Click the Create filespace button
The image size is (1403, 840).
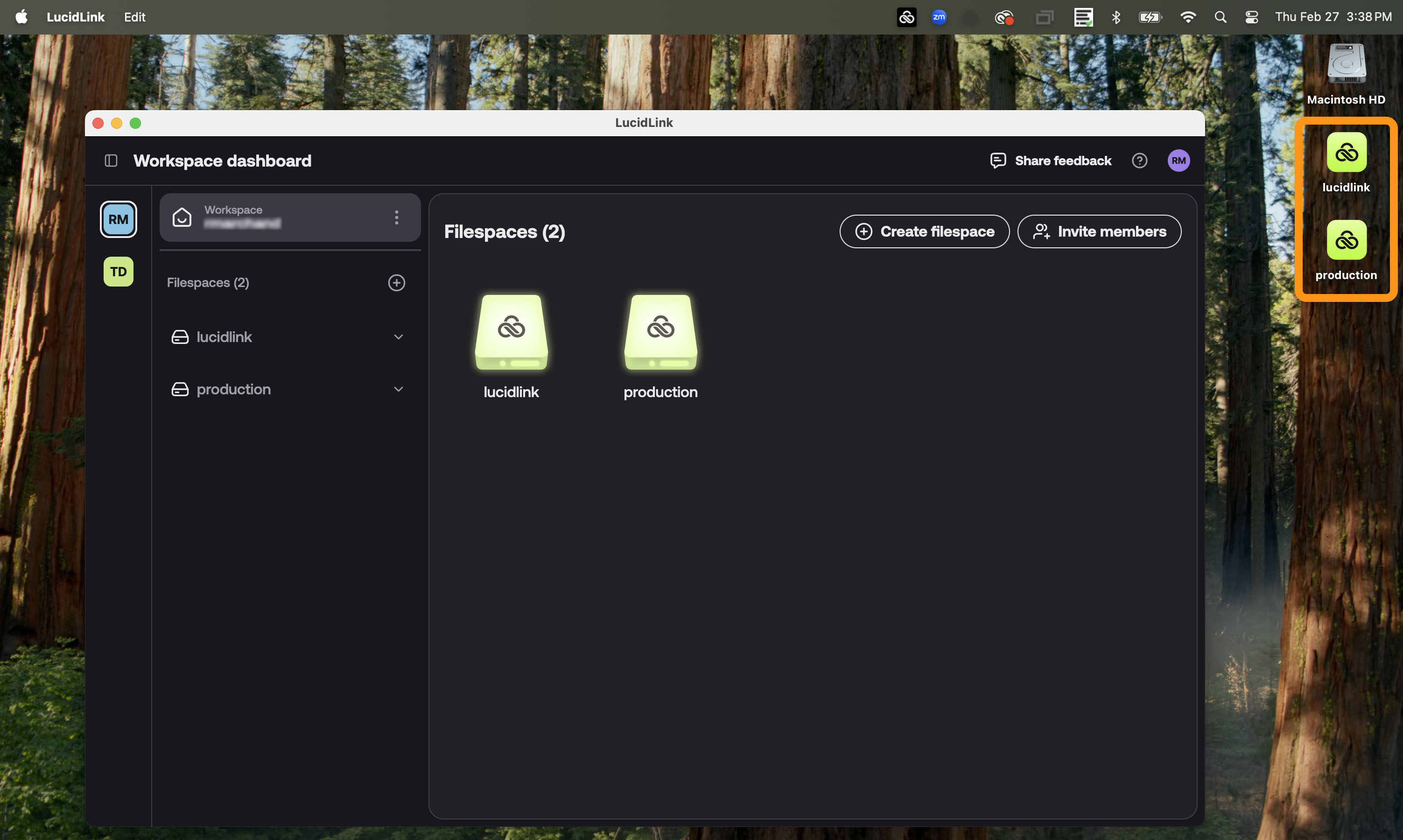[x=924, y=231]
